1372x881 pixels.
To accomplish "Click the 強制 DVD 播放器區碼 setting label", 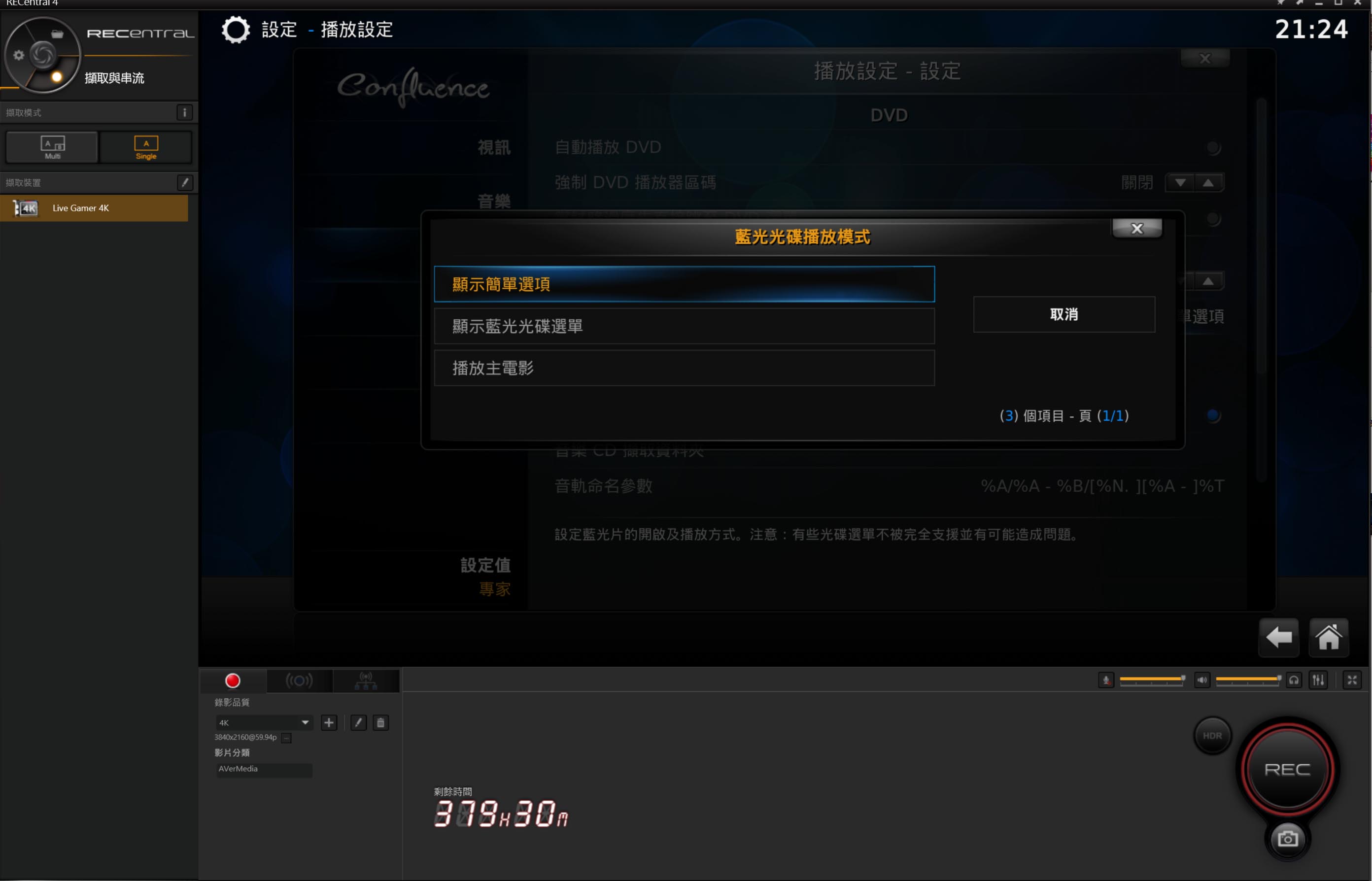I will (x=635, y=183).
